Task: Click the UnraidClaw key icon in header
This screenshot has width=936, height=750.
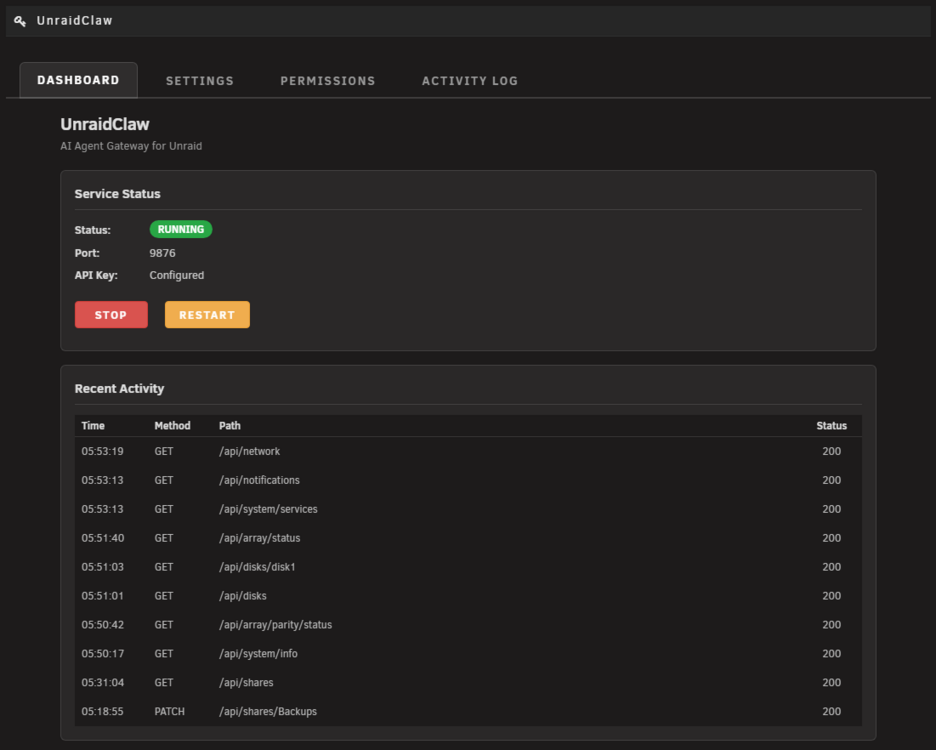Action: pos(20,21)
